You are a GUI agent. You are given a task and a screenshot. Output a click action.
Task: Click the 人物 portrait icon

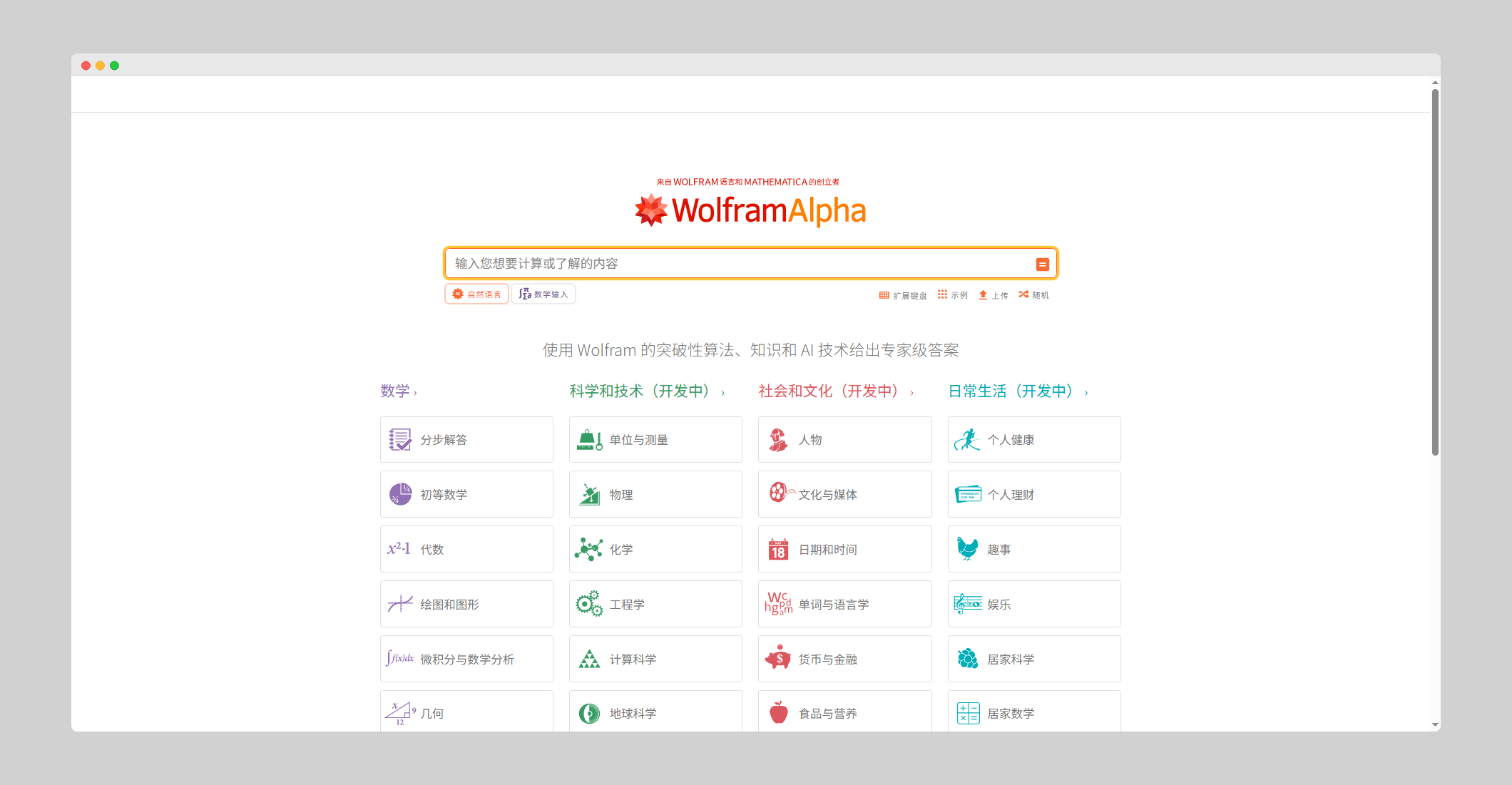(x=778, y=440)
